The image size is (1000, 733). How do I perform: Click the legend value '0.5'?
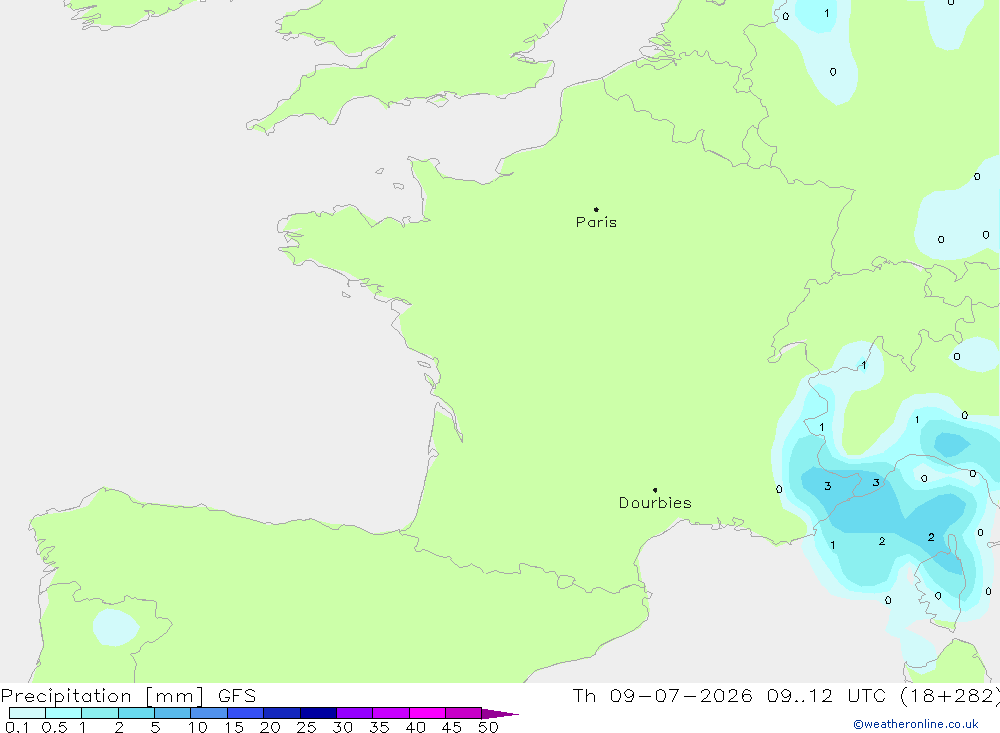pyautogui.click(x=54, y=727)
